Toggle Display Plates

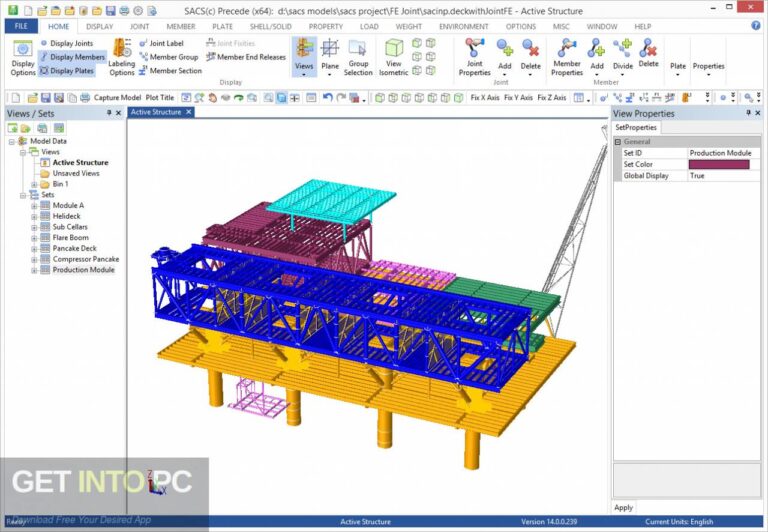click(67, 71)
